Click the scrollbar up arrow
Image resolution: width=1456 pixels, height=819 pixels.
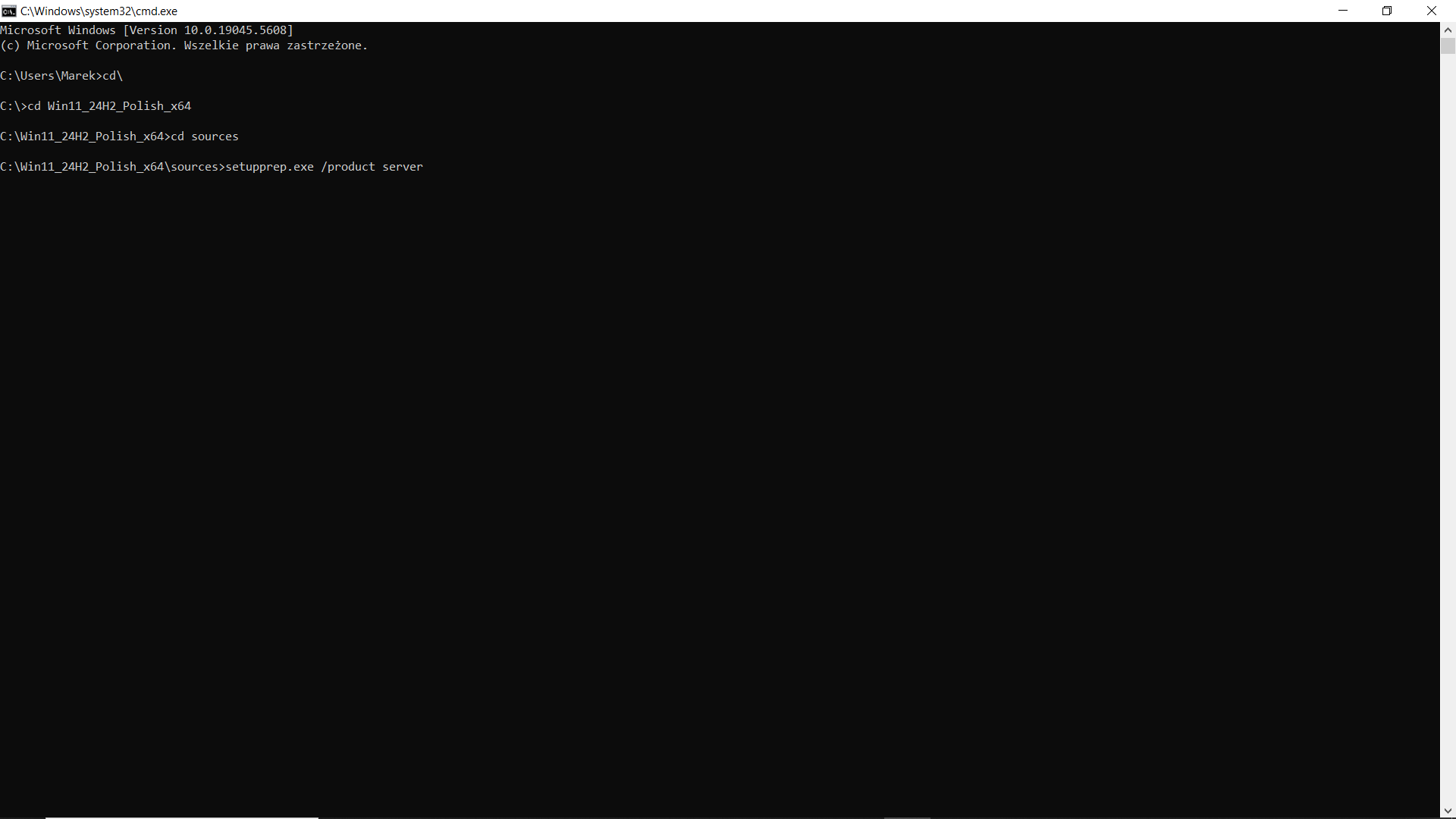(x=1448, y=30)
